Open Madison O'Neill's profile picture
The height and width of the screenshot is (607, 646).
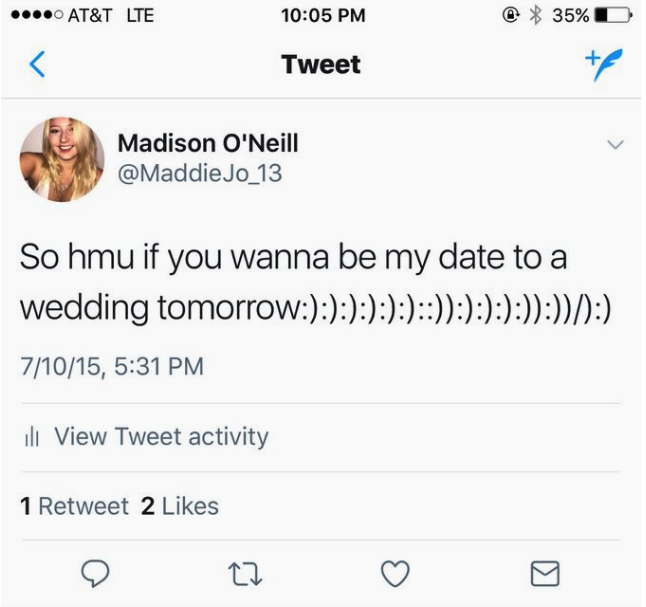click(x=62, y=160)
